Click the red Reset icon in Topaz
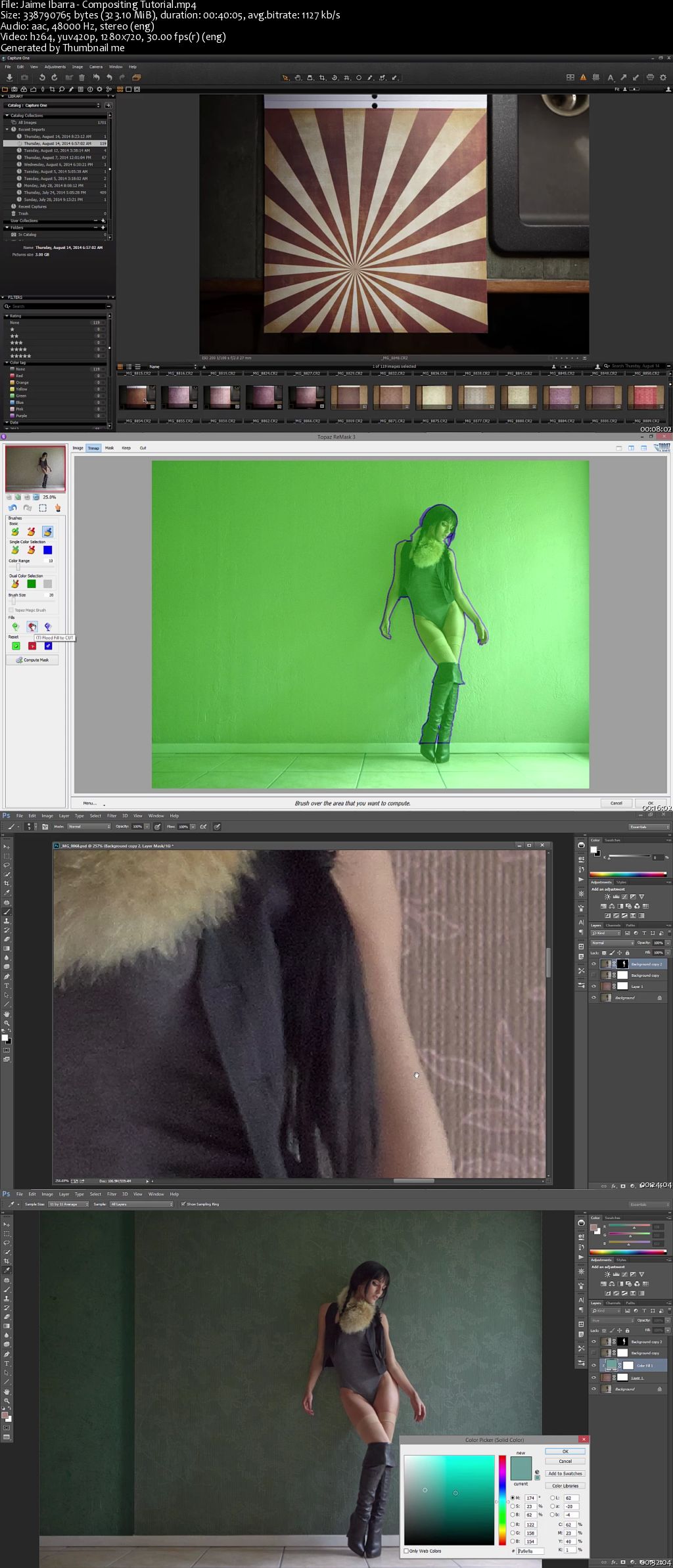This screenshot has height=1568, width=673. coord(32,646)
